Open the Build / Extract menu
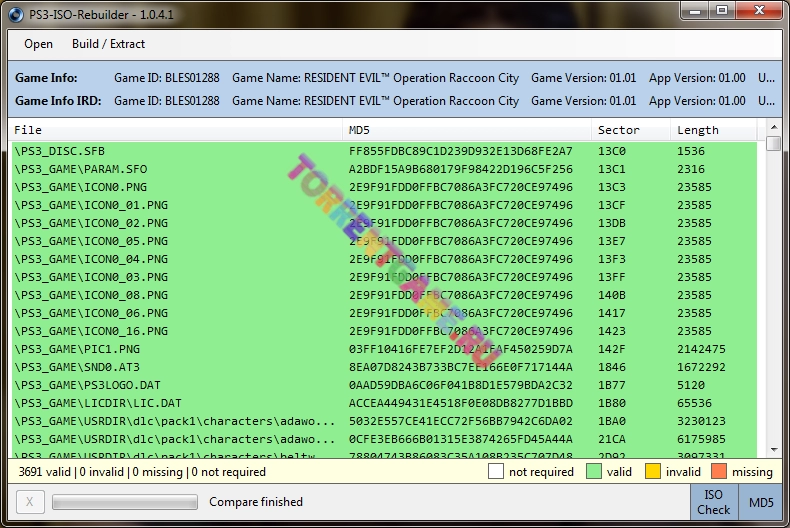 pos(108,44)
